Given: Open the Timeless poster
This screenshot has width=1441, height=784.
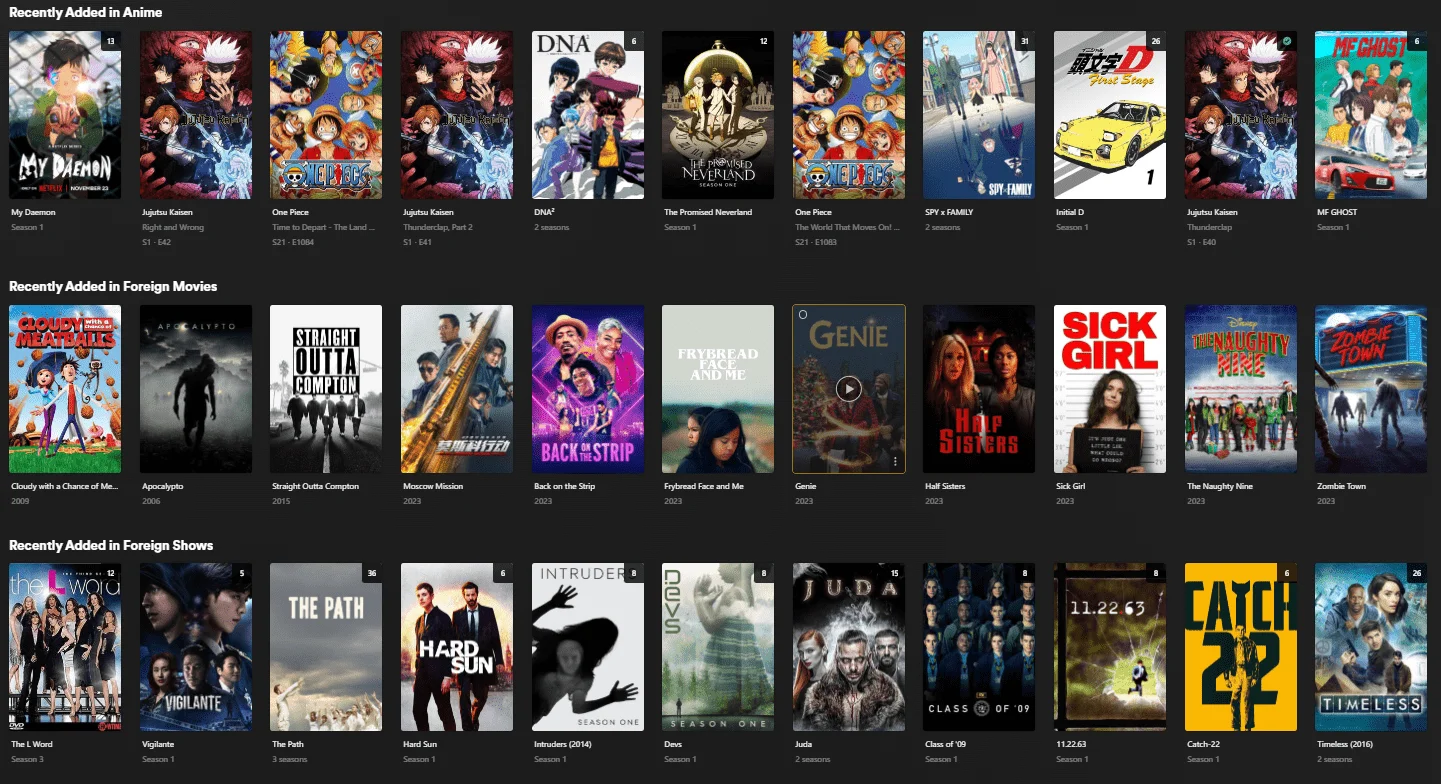Looking at the screenshot, I should (x=1371, y=648).
